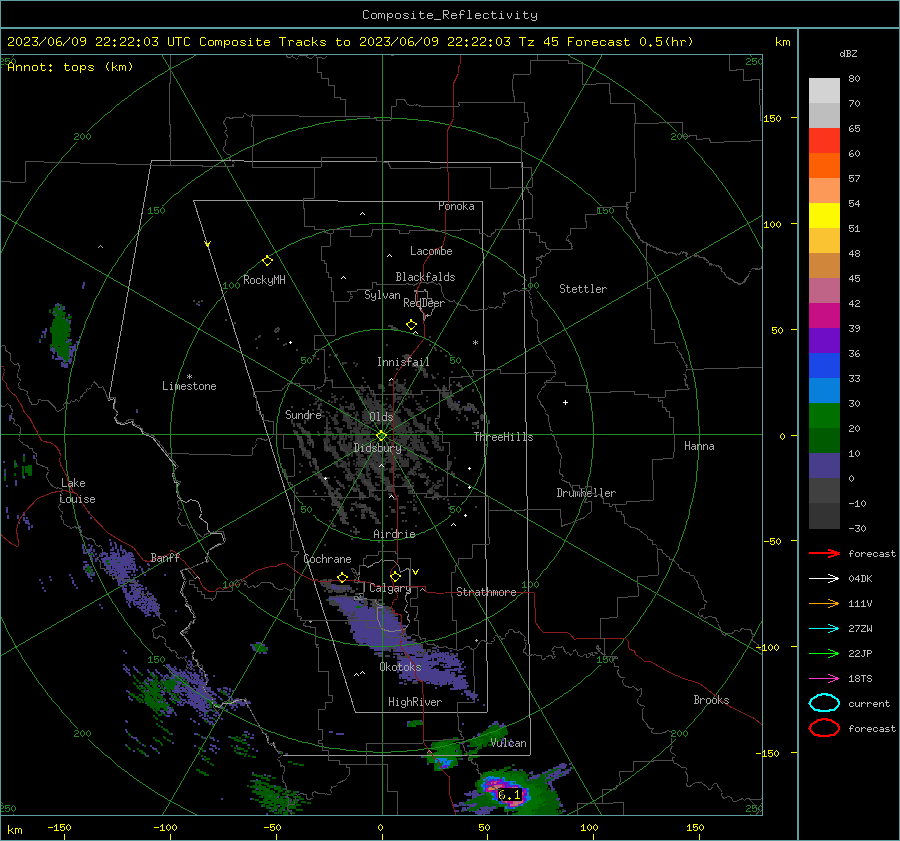This screenshot has width=900, height=841.
Task: Select the slate purple 0-10 dBZ swatch
Action: pos(824,466)
